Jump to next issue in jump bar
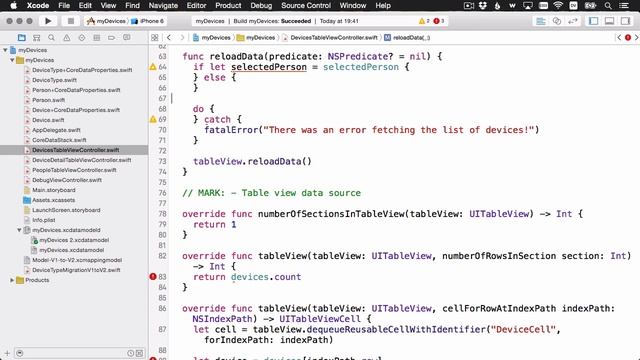 (x=636, y=38)
